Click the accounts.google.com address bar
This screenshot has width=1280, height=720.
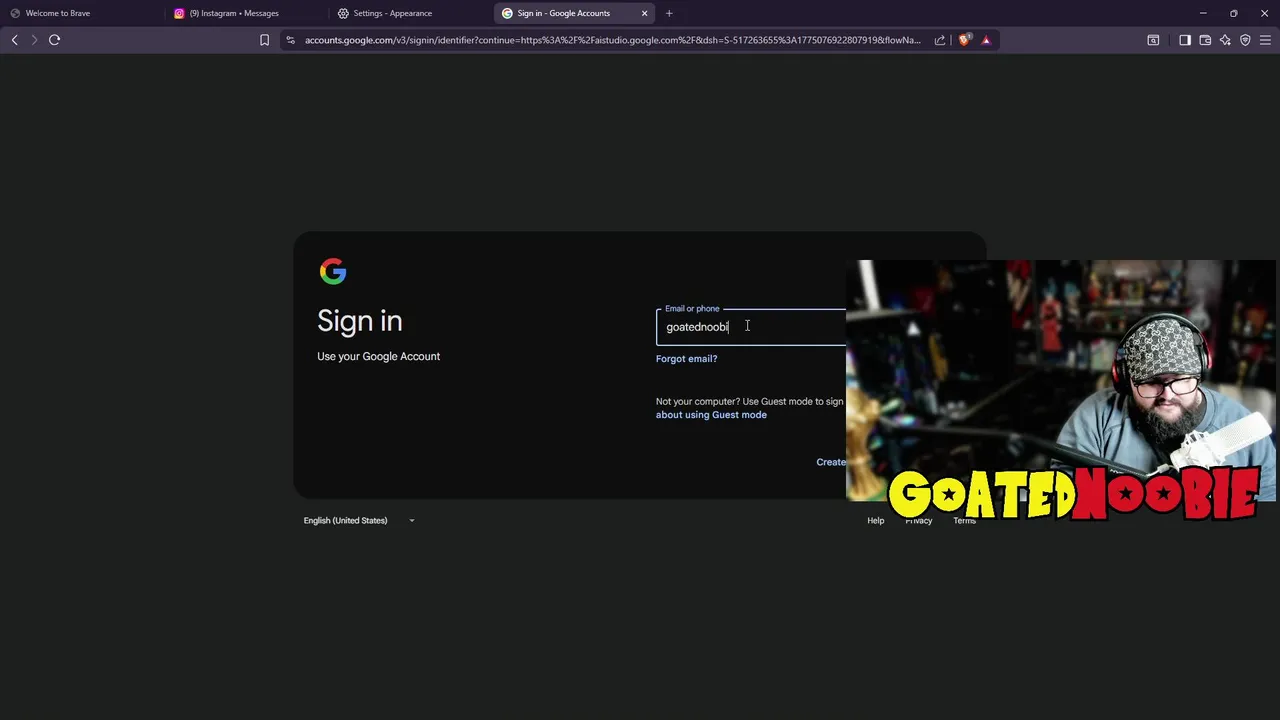612,40
